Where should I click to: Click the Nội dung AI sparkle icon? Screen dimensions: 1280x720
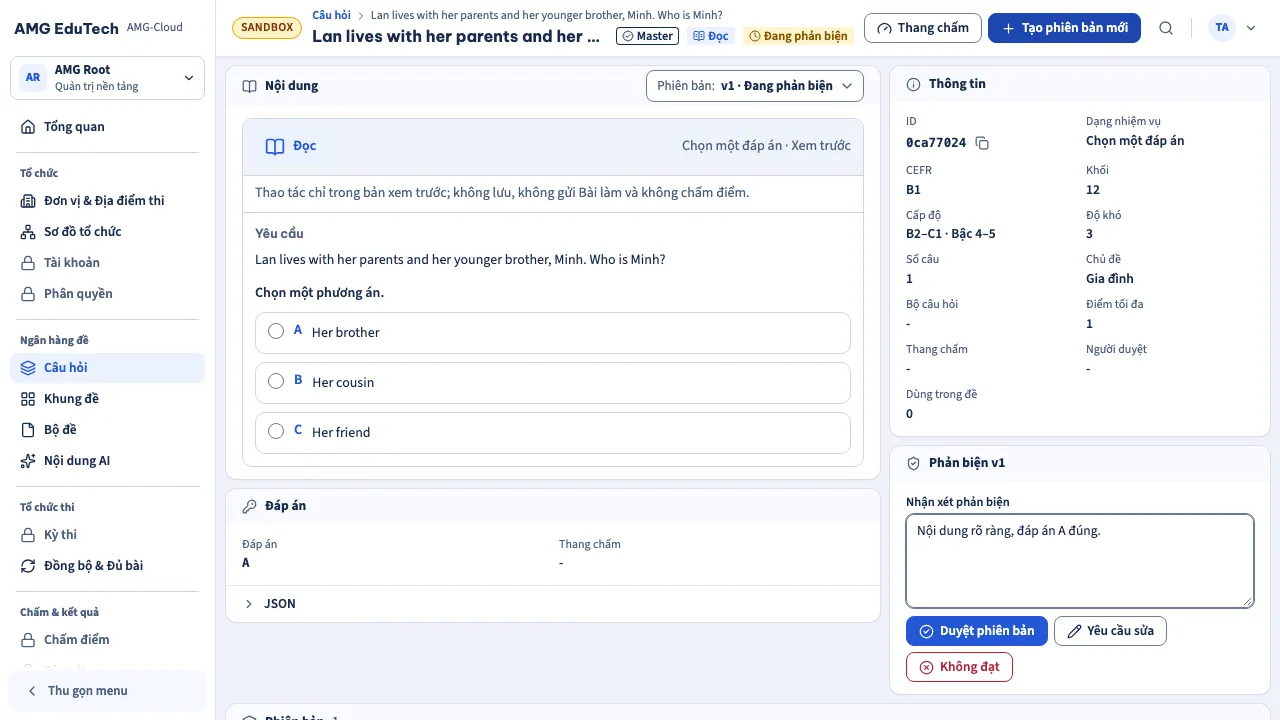tap(28, 461)
